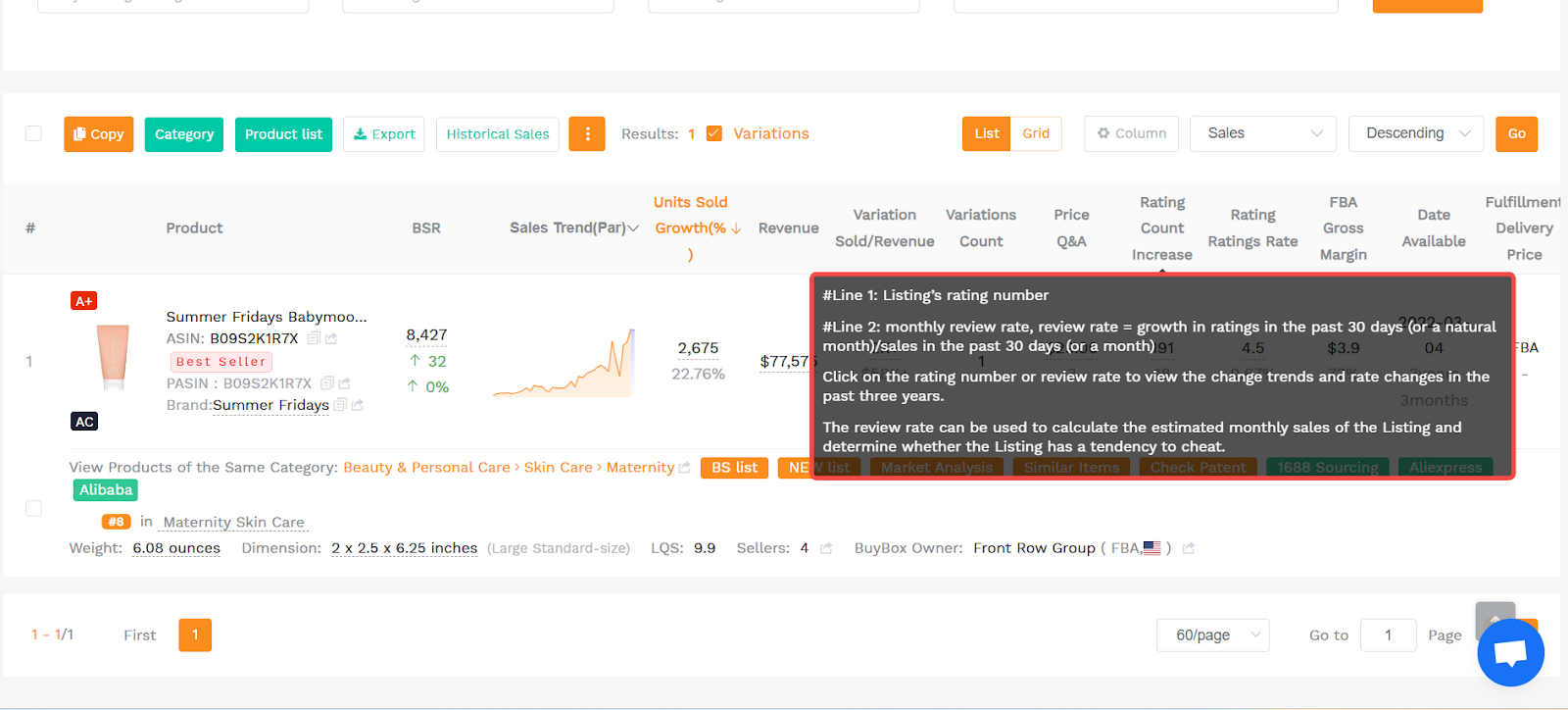Click the AC badge on product
Viewport: 1568px width, 710px height.
(84, 422)
